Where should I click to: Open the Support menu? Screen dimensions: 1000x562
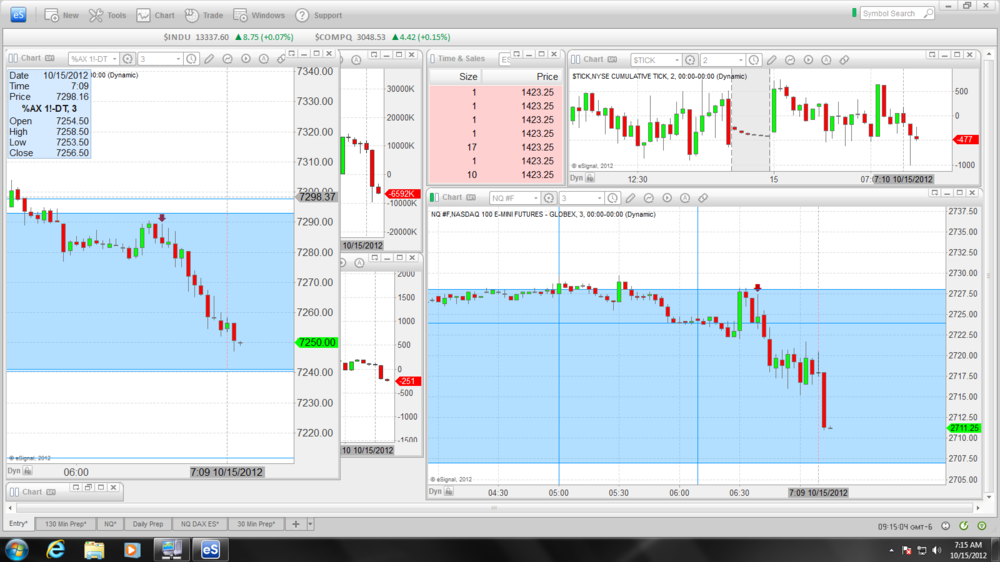point(318,15)
